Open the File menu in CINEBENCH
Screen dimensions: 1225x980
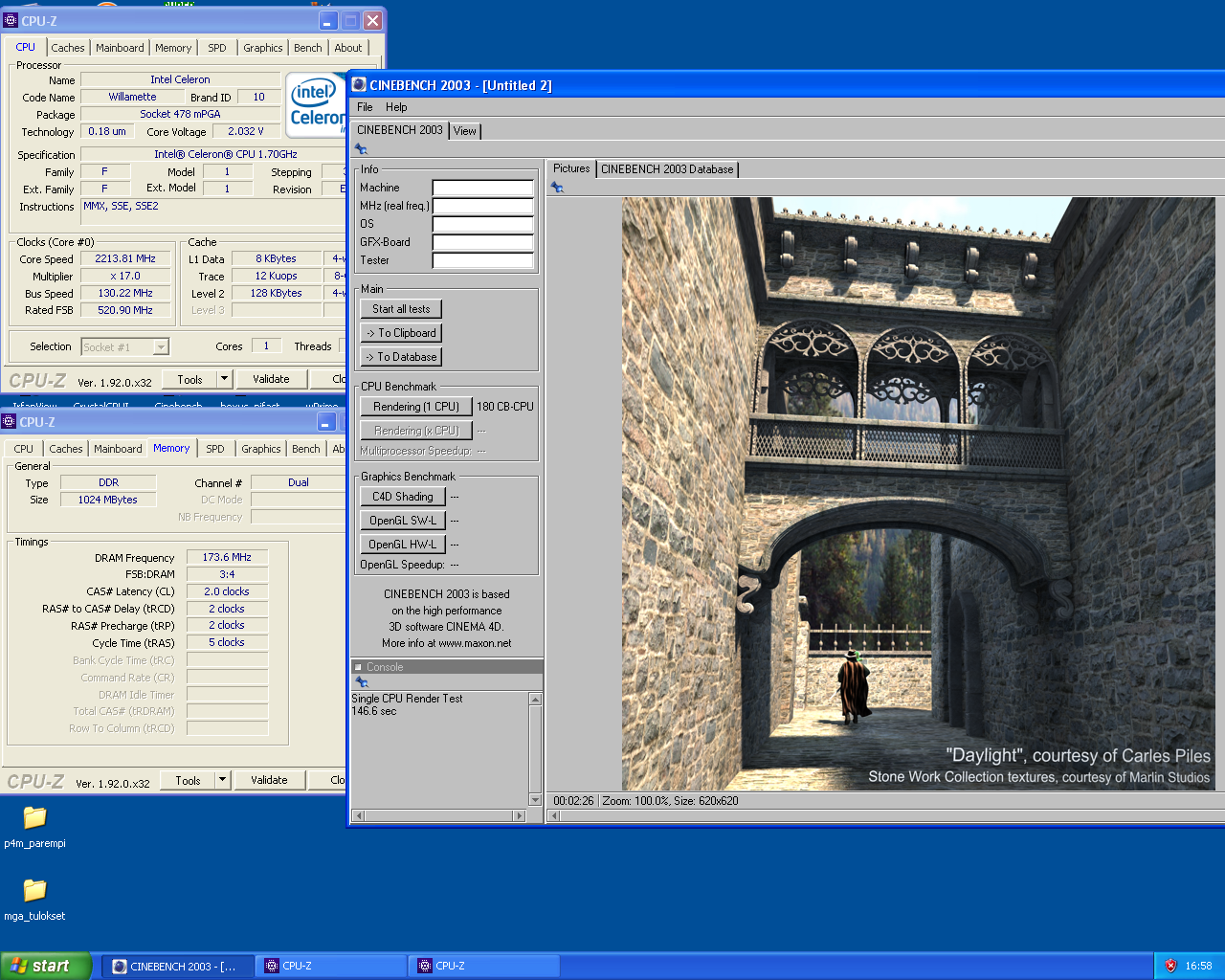(365, 107)
